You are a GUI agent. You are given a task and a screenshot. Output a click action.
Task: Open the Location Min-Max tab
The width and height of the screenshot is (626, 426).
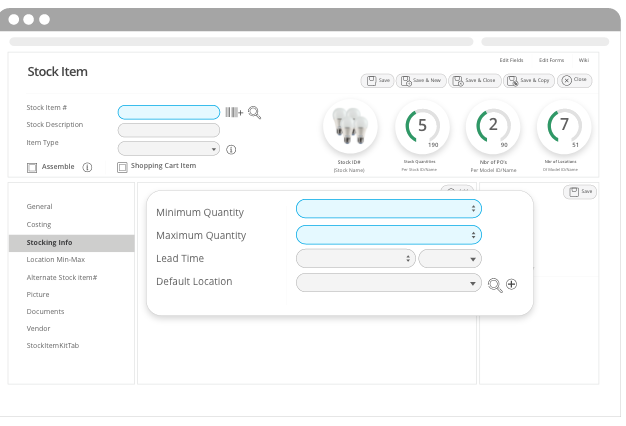55,259
